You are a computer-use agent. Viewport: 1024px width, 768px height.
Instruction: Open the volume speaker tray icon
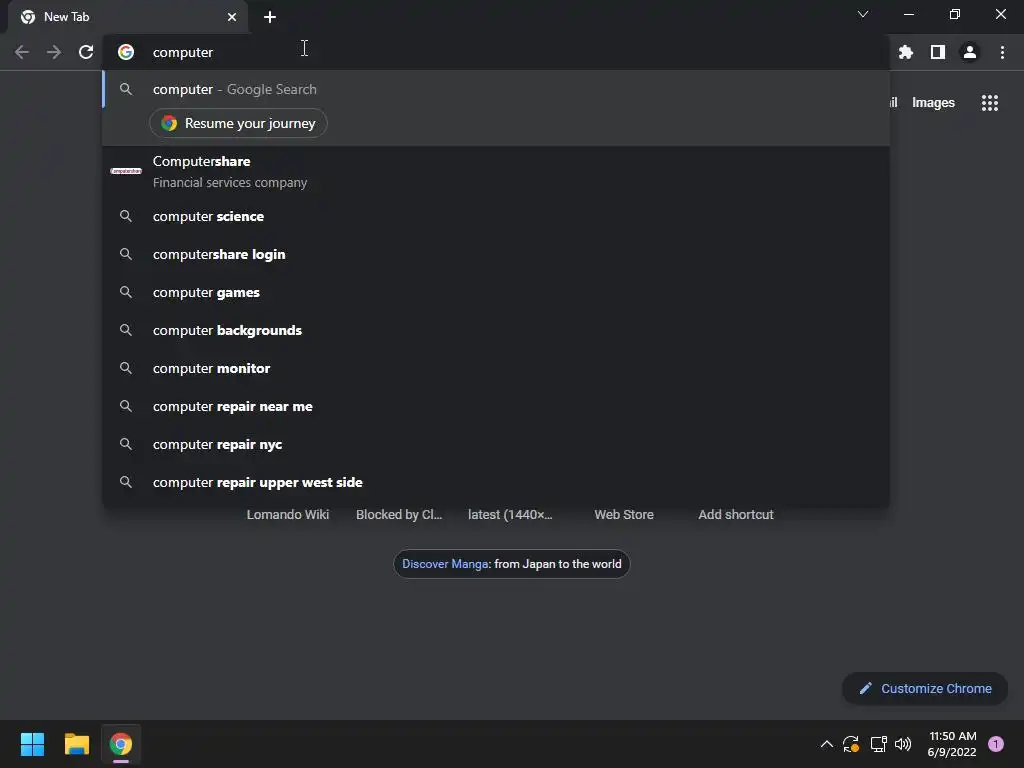(x=903, y=744)
